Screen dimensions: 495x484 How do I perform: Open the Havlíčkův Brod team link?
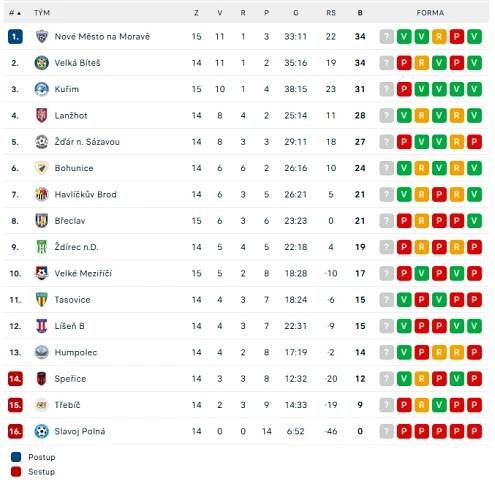[86, 195]
